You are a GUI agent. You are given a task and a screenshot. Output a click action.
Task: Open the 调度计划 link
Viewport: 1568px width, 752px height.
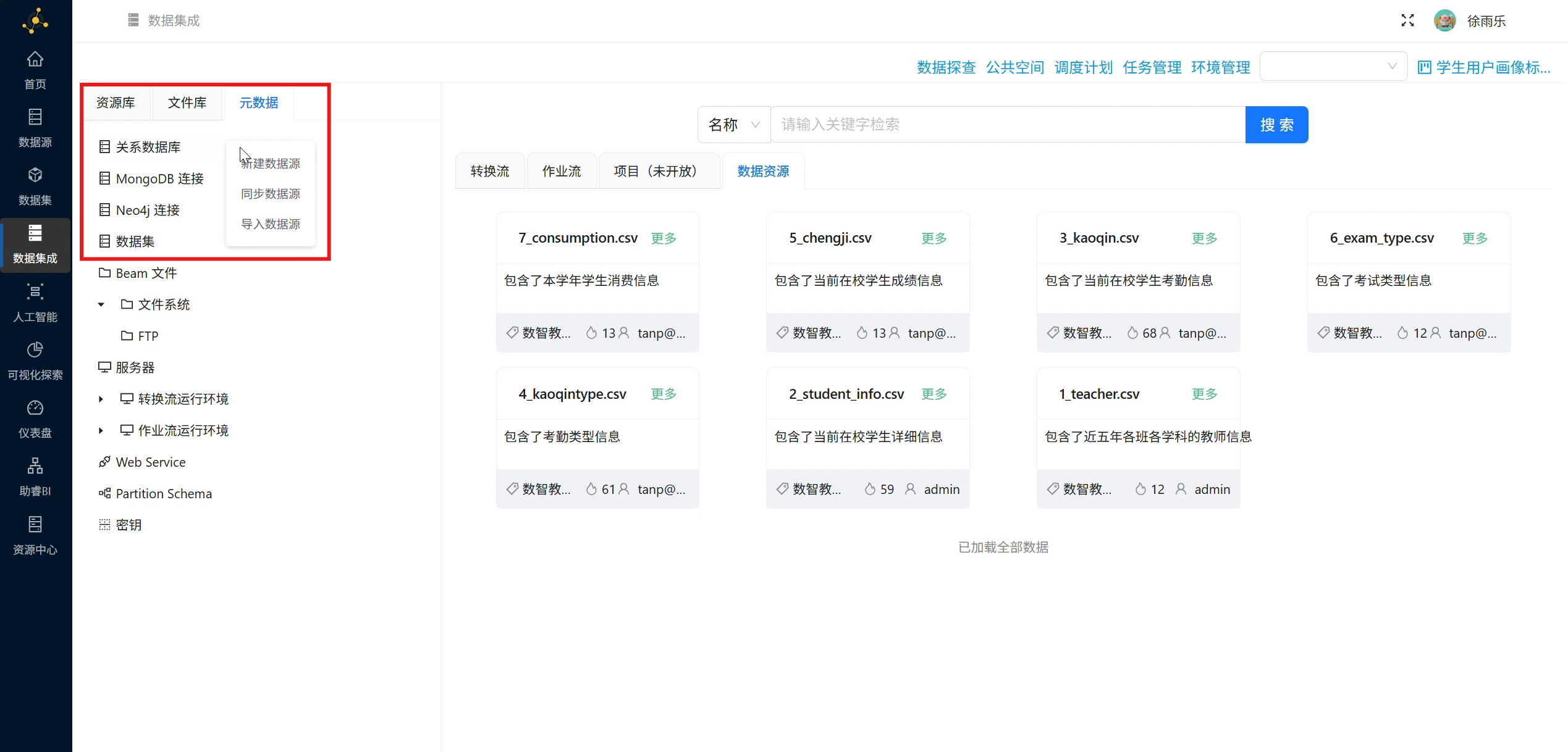tap(1084, 67)
